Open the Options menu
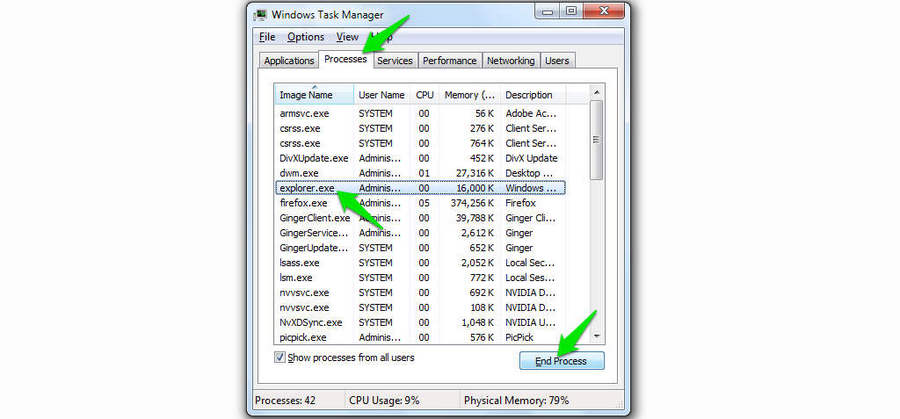Viewport: 900px width, 419px height. (306, 37)
